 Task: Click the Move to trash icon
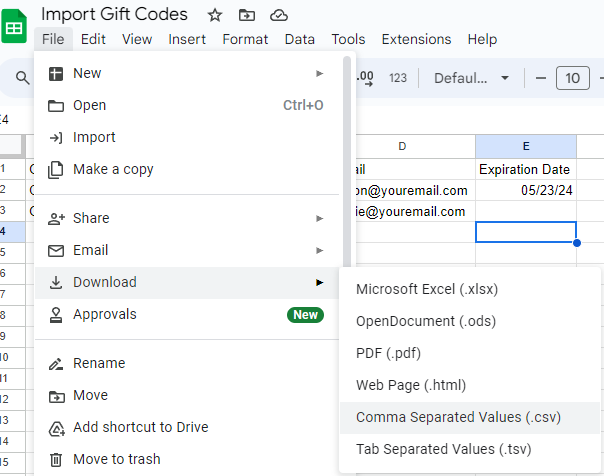(56, 459)
